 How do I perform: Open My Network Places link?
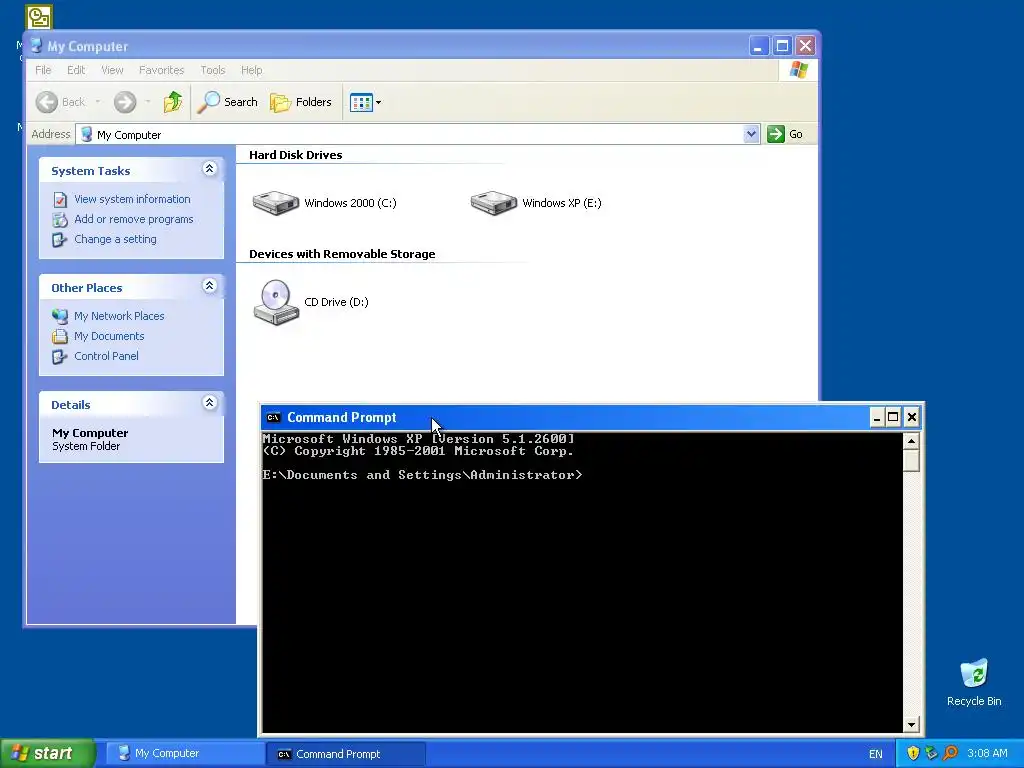click(x=119, y=316)
